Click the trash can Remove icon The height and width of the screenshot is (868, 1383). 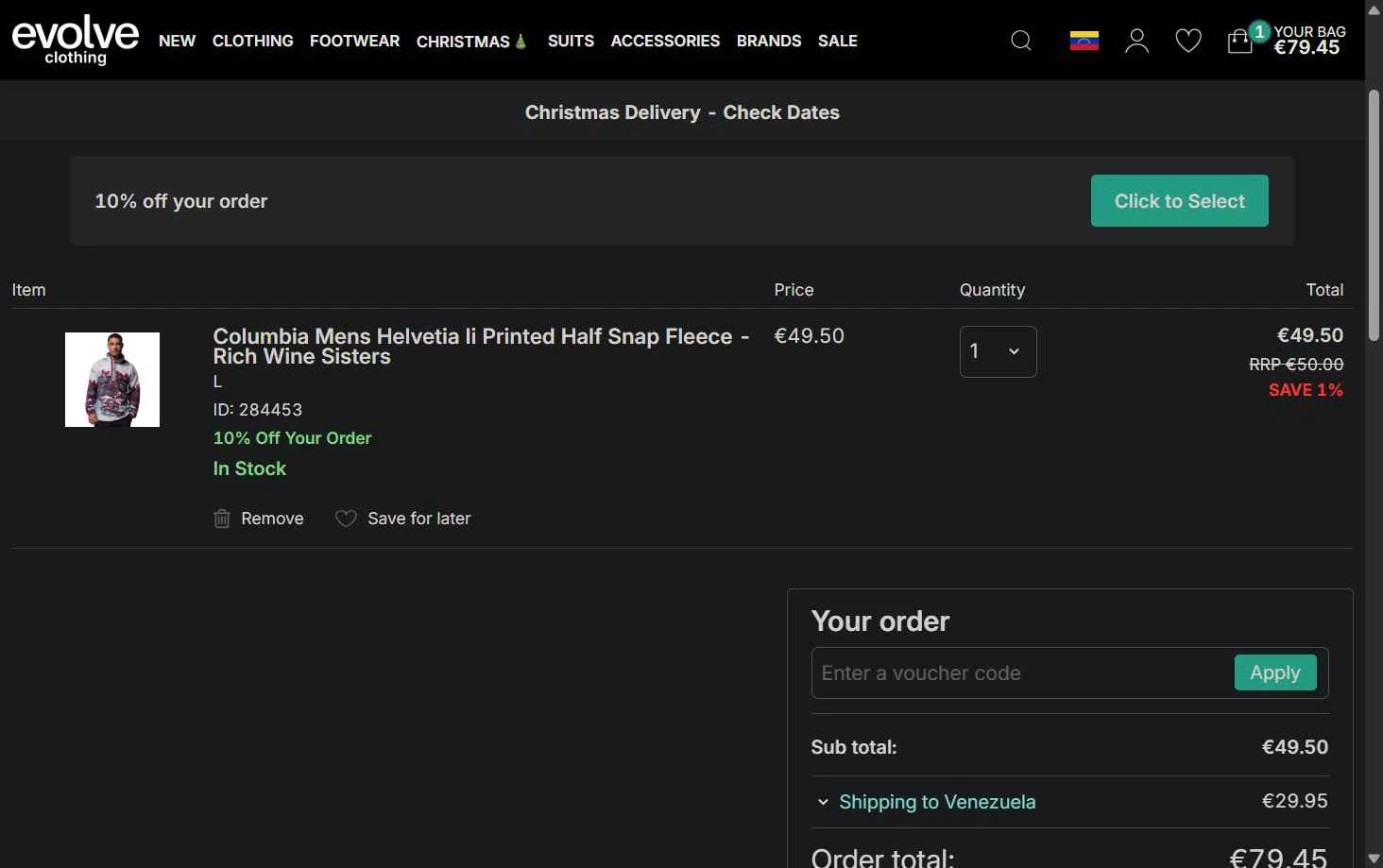[222, 519]
